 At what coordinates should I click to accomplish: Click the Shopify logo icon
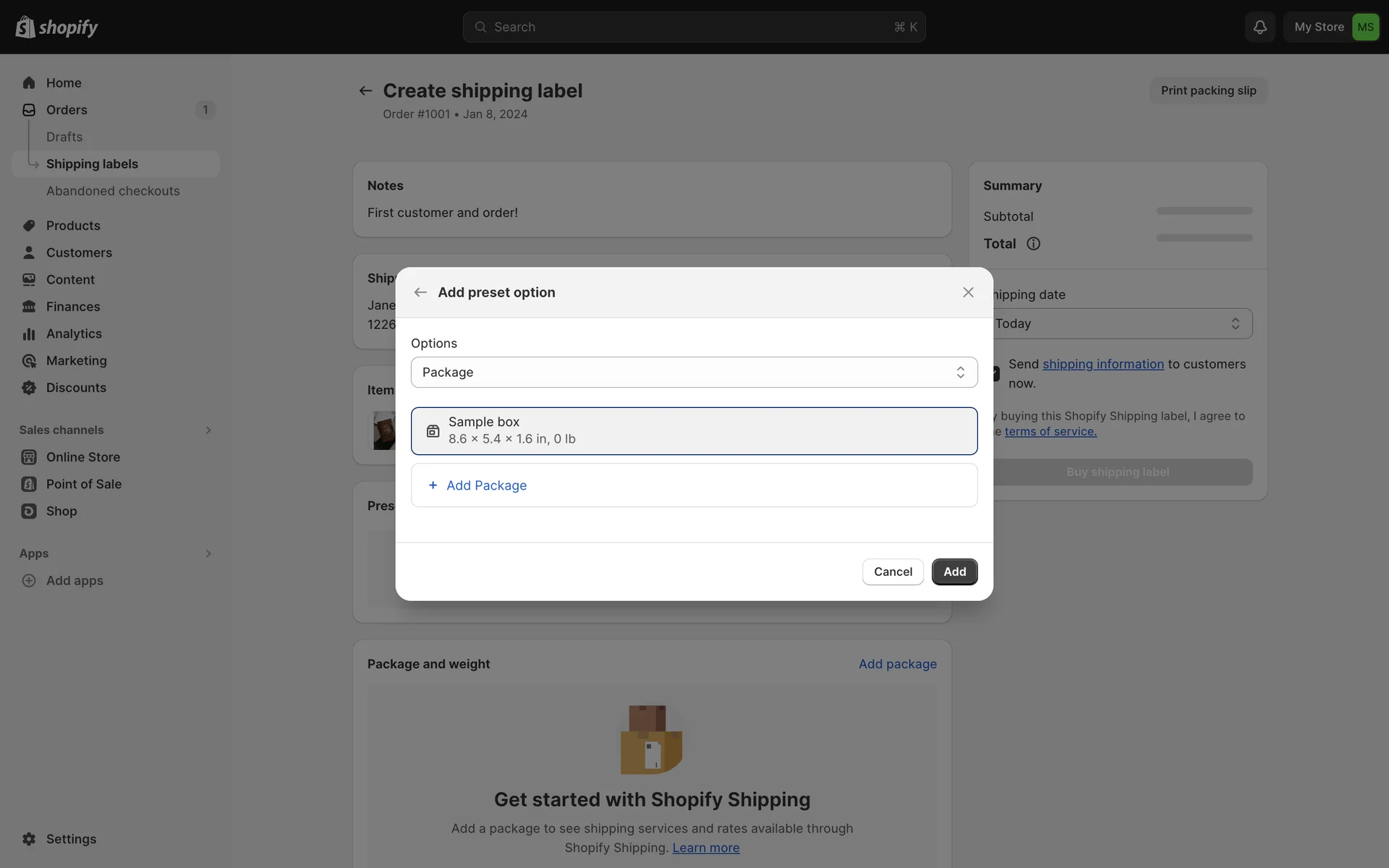[x=25, y=27]
